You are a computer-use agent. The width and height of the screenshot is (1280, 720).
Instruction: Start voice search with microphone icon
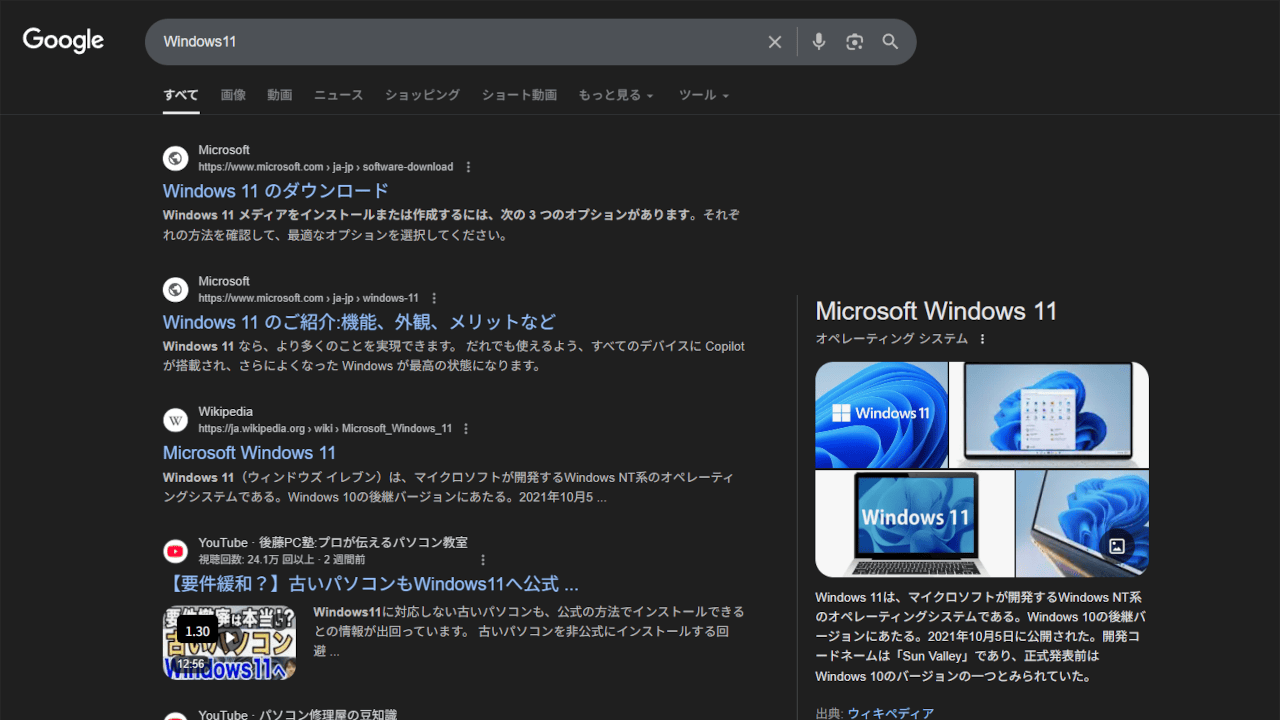click(x=819, y=42)
